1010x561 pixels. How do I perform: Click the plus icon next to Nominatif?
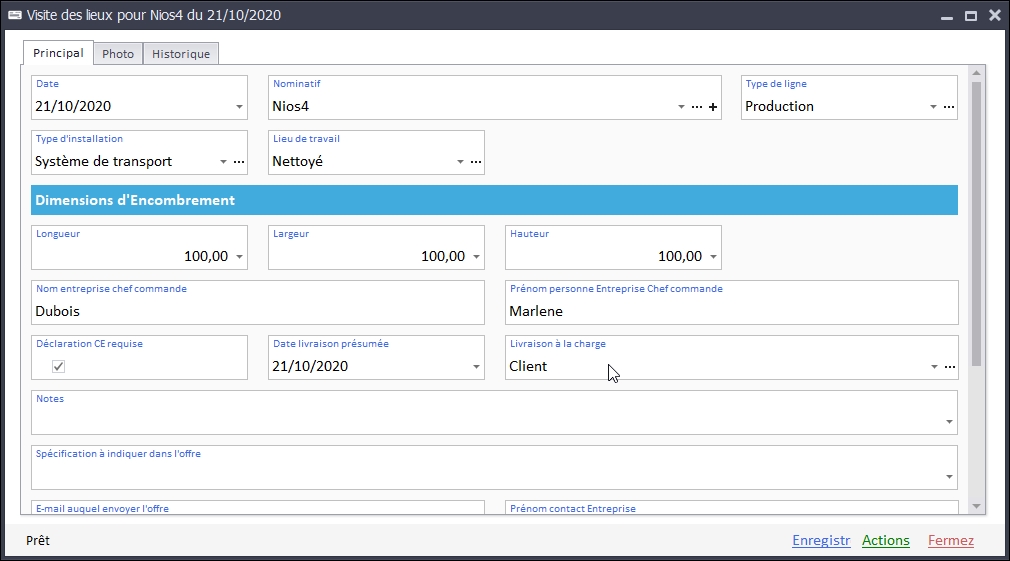[713, 107]
